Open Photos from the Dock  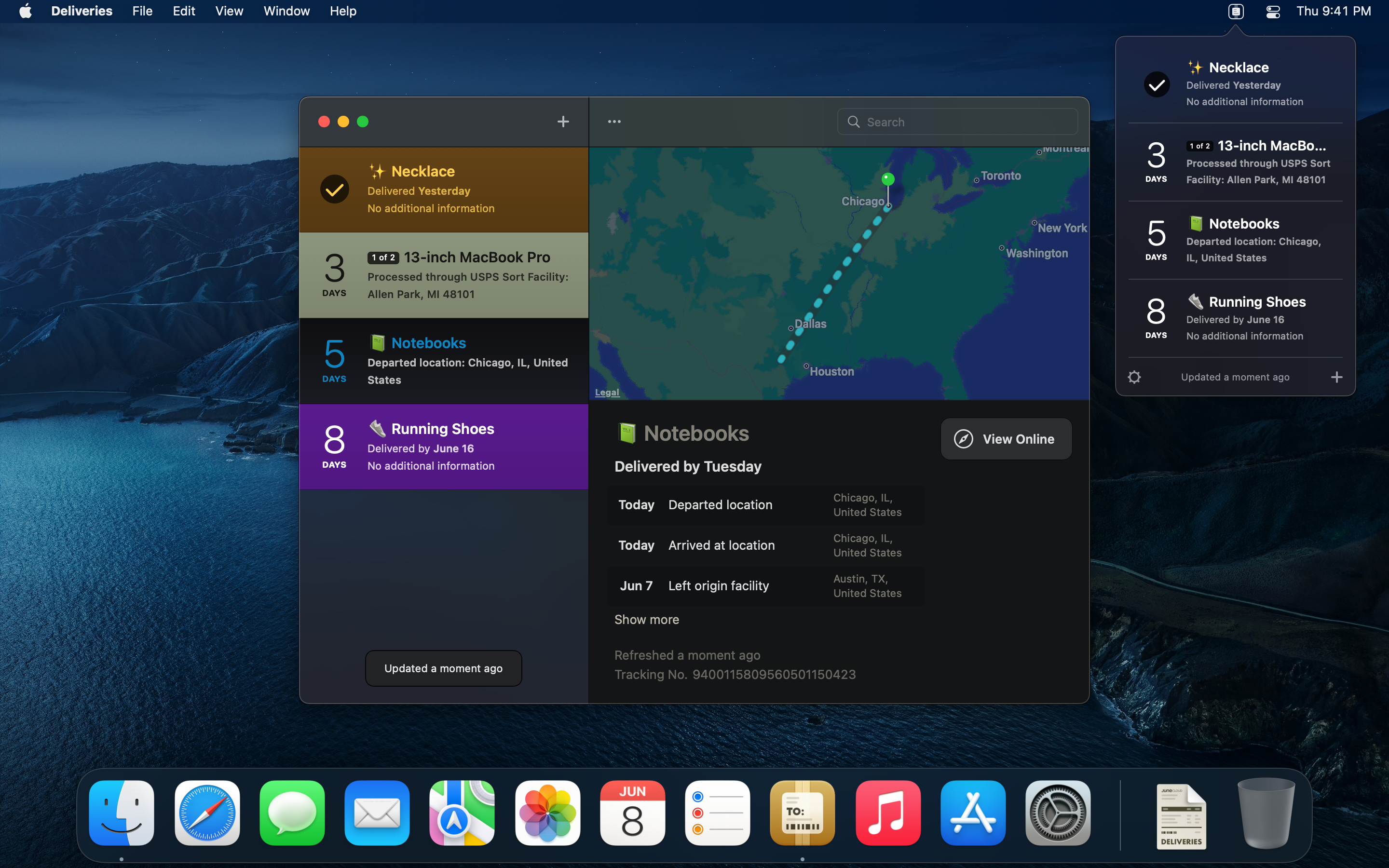tap(547, 813)
